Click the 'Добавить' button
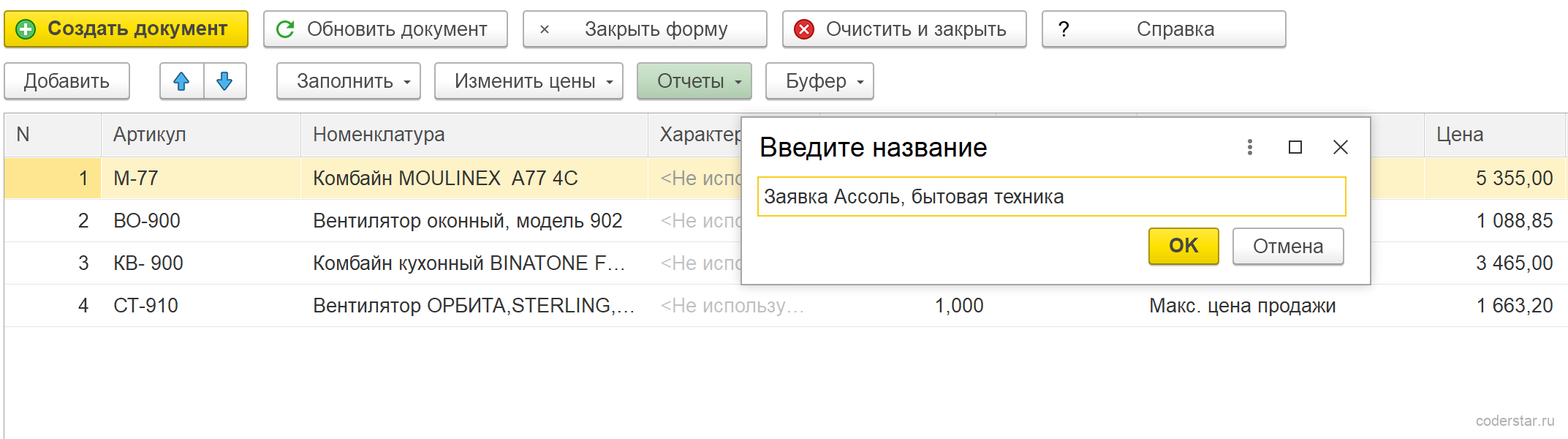The image size is (1568, 439). click(x=67, y=81)
